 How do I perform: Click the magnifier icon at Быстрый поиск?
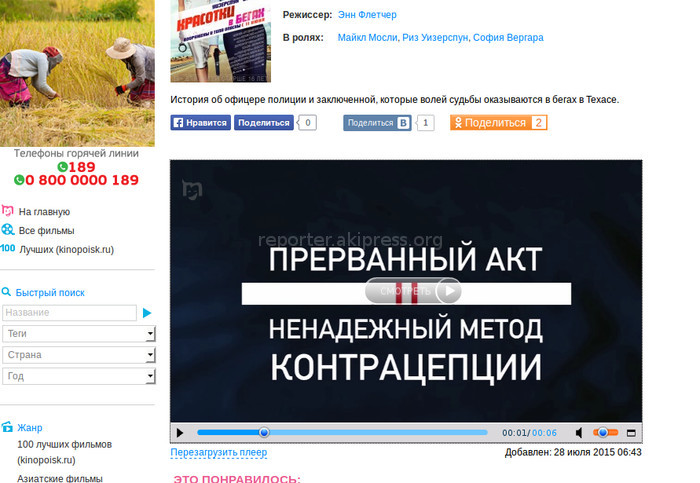pyautogui.click(x=6, y=292)
